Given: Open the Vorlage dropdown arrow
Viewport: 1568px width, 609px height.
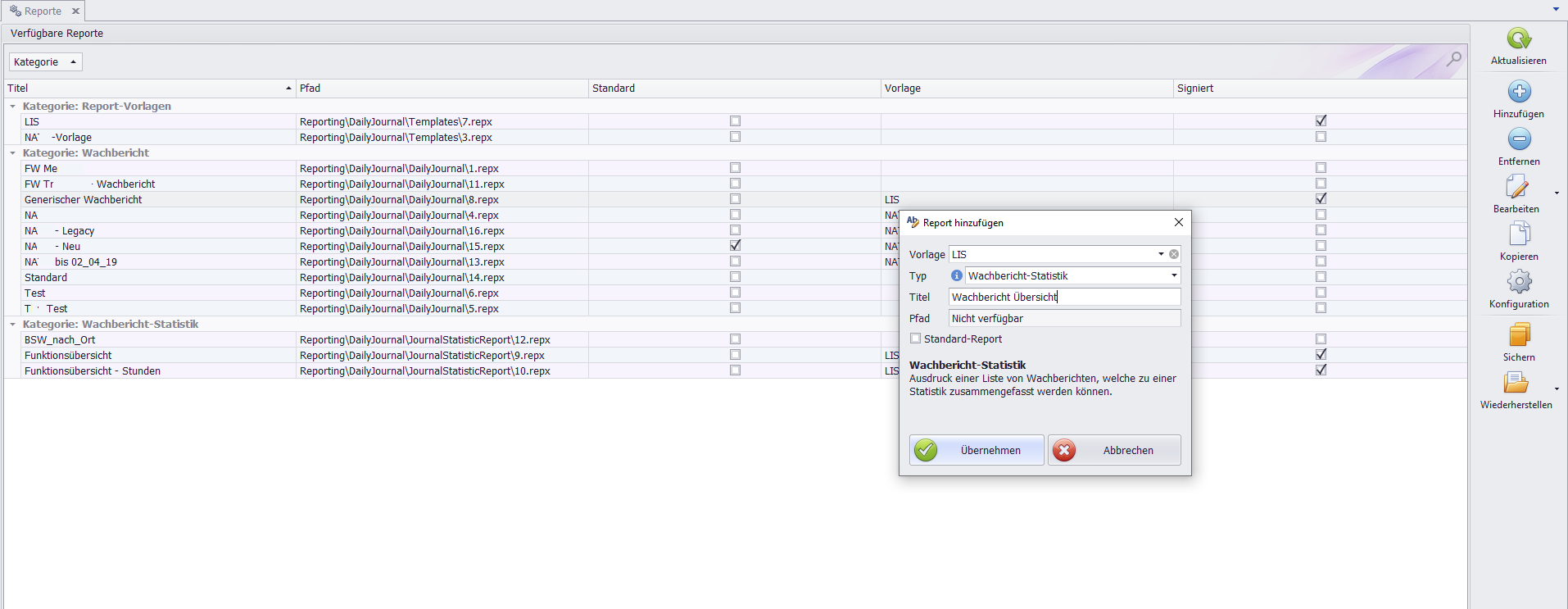Looking at the screenshot, I should tap(1160, 255).
